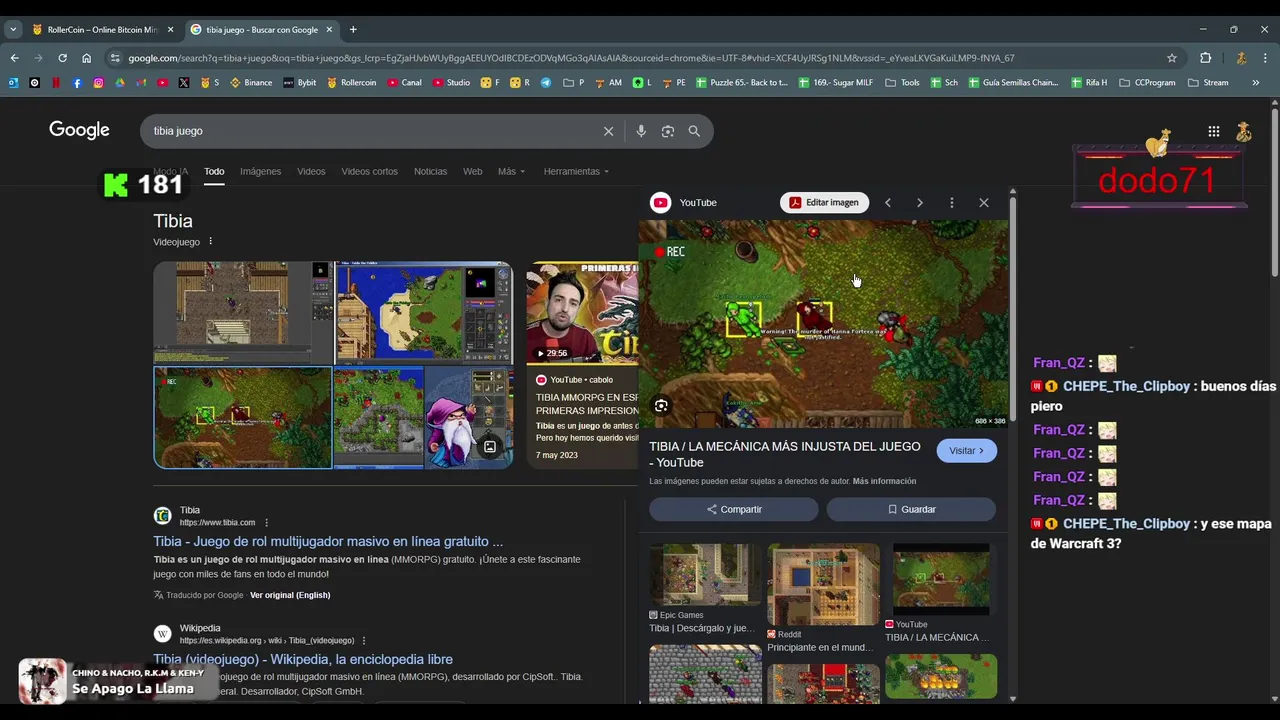
Task: Open the Google Drive bookmark
Action: click(x=120, y=83)
